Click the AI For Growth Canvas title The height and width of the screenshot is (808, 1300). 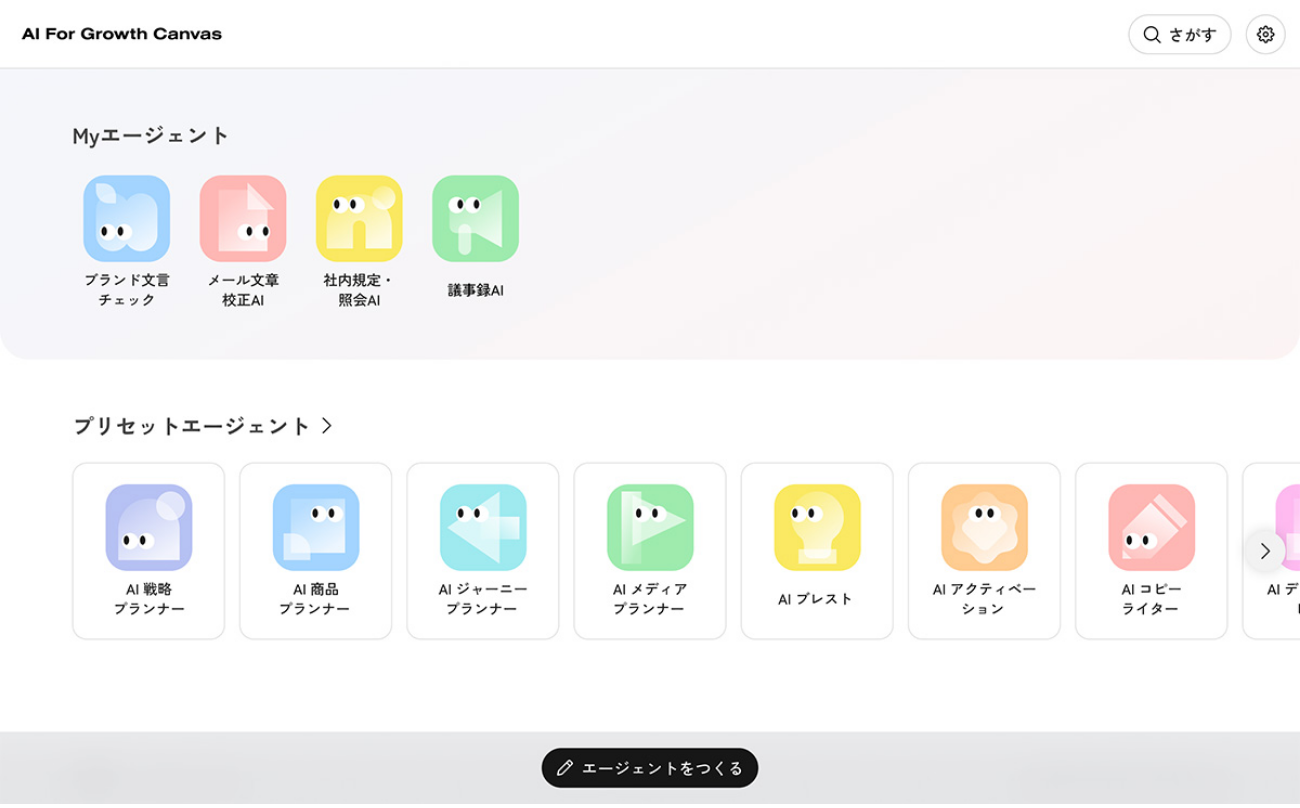122,33
